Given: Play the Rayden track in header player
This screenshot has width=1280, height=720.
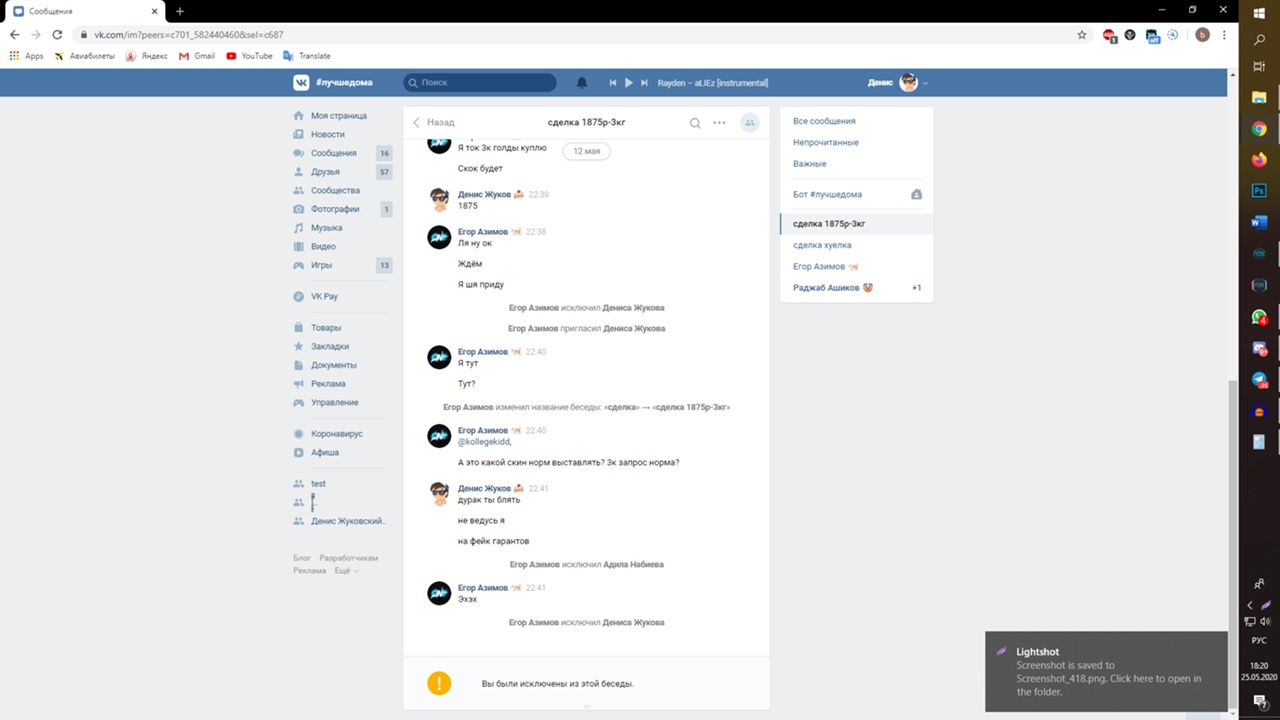Looking at the screenshot, I should [x=628, y=83].
